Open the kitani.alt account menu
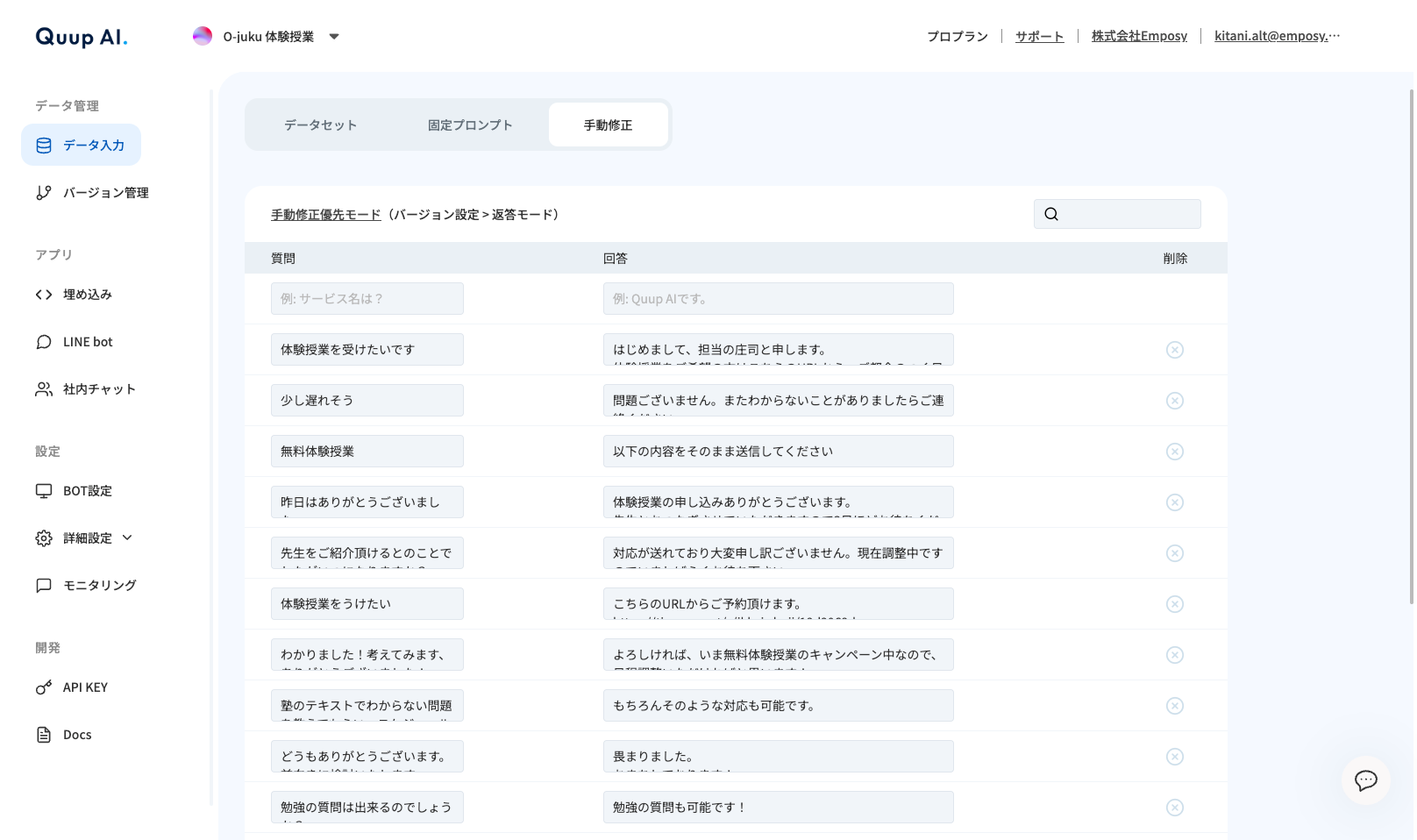1417x840 pixels. click(1276, 36)
